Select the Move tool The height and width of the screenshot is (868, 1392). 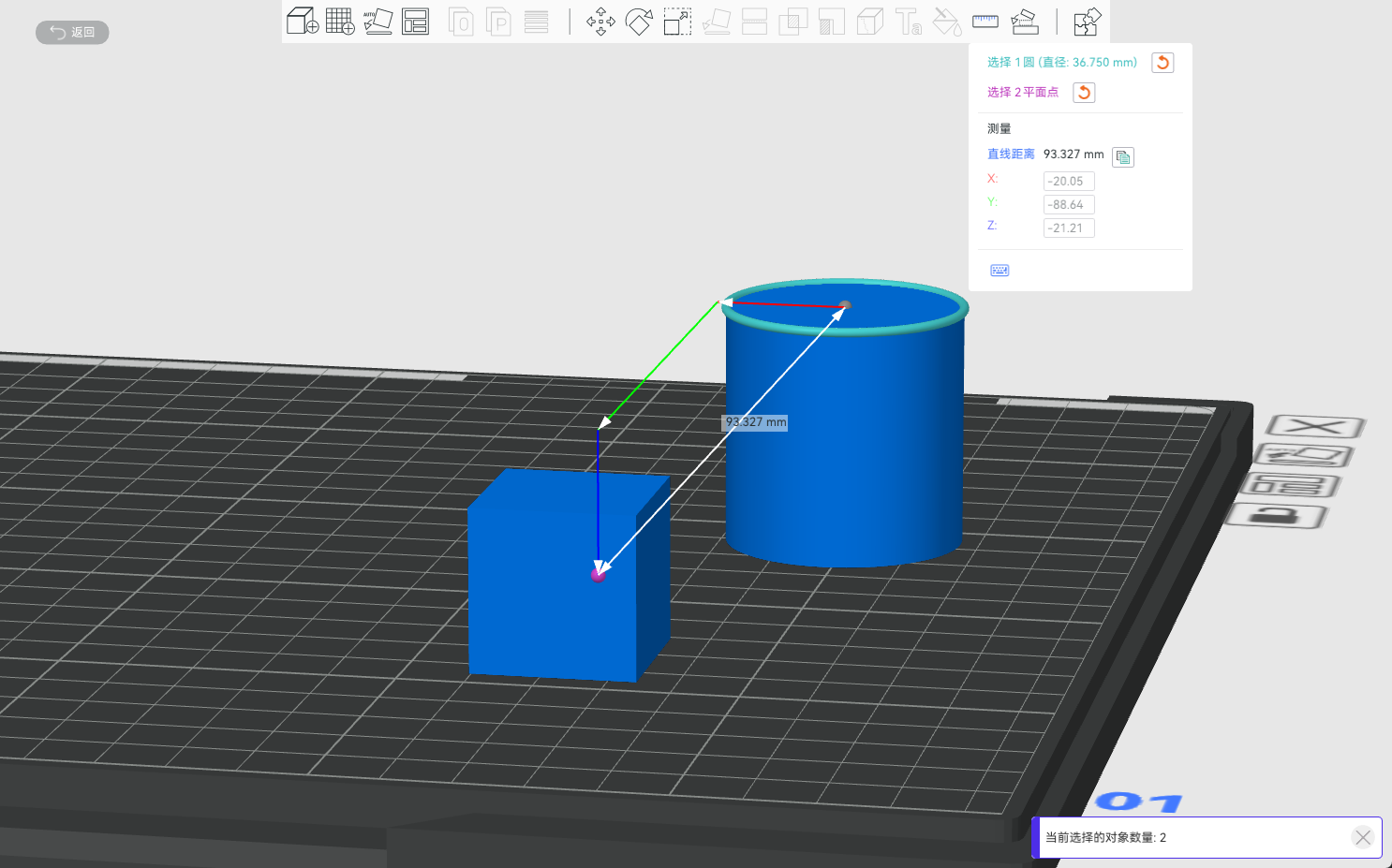click(x=600, y=22)
